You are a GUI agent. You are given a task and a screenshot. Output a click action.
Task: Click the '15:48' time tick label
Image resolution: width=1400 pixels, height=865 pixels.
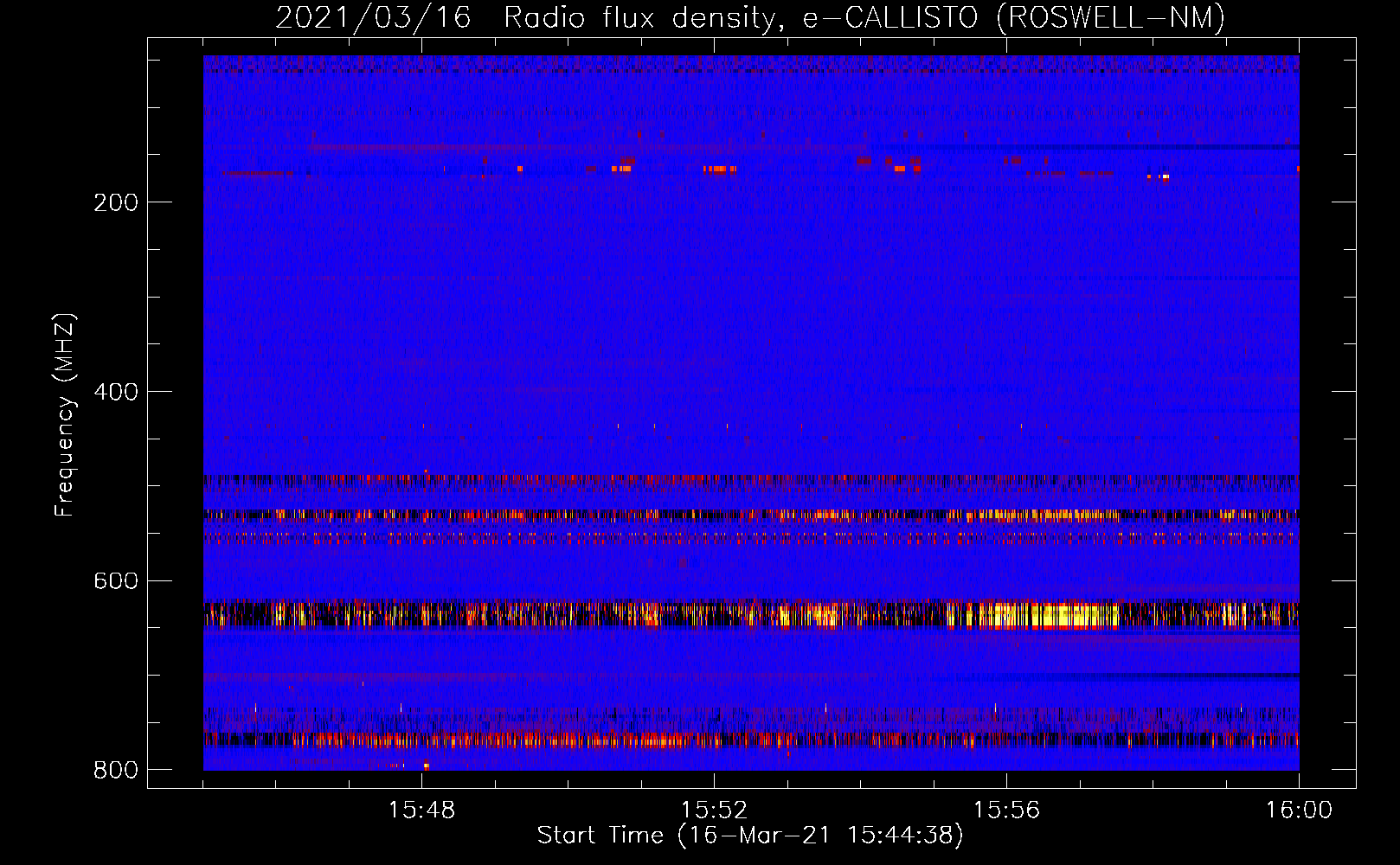421,811
